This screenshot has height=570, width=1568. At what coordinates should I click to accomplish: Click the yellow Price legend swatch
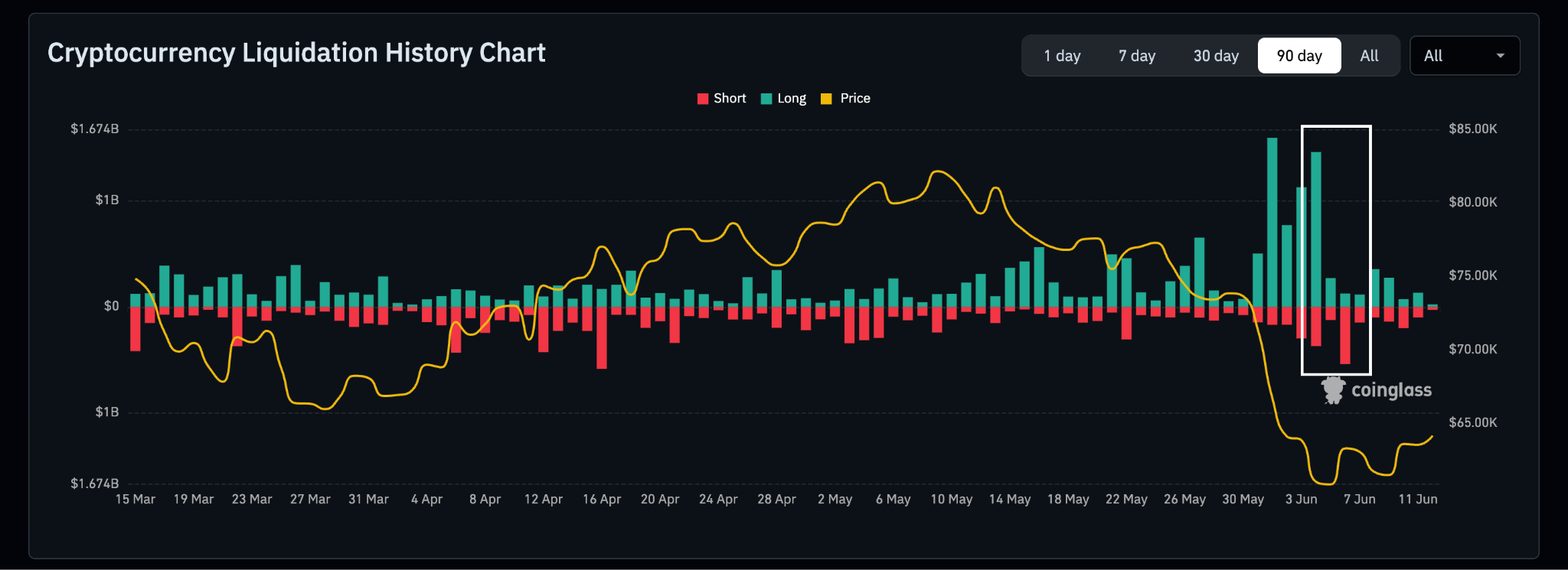pyautogui.click(x=826, y=99)
